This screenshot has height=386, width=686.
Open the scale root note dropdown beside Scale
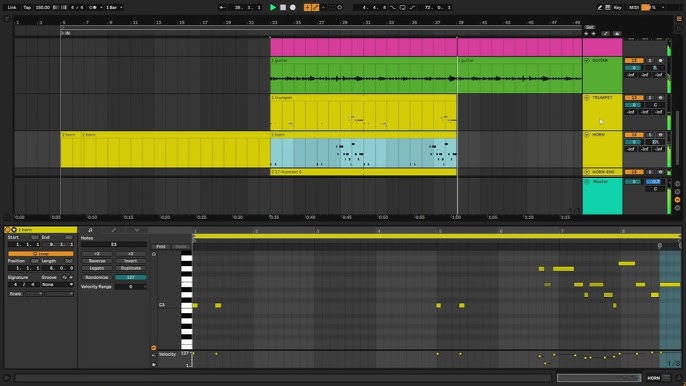[x=34, y=294]
